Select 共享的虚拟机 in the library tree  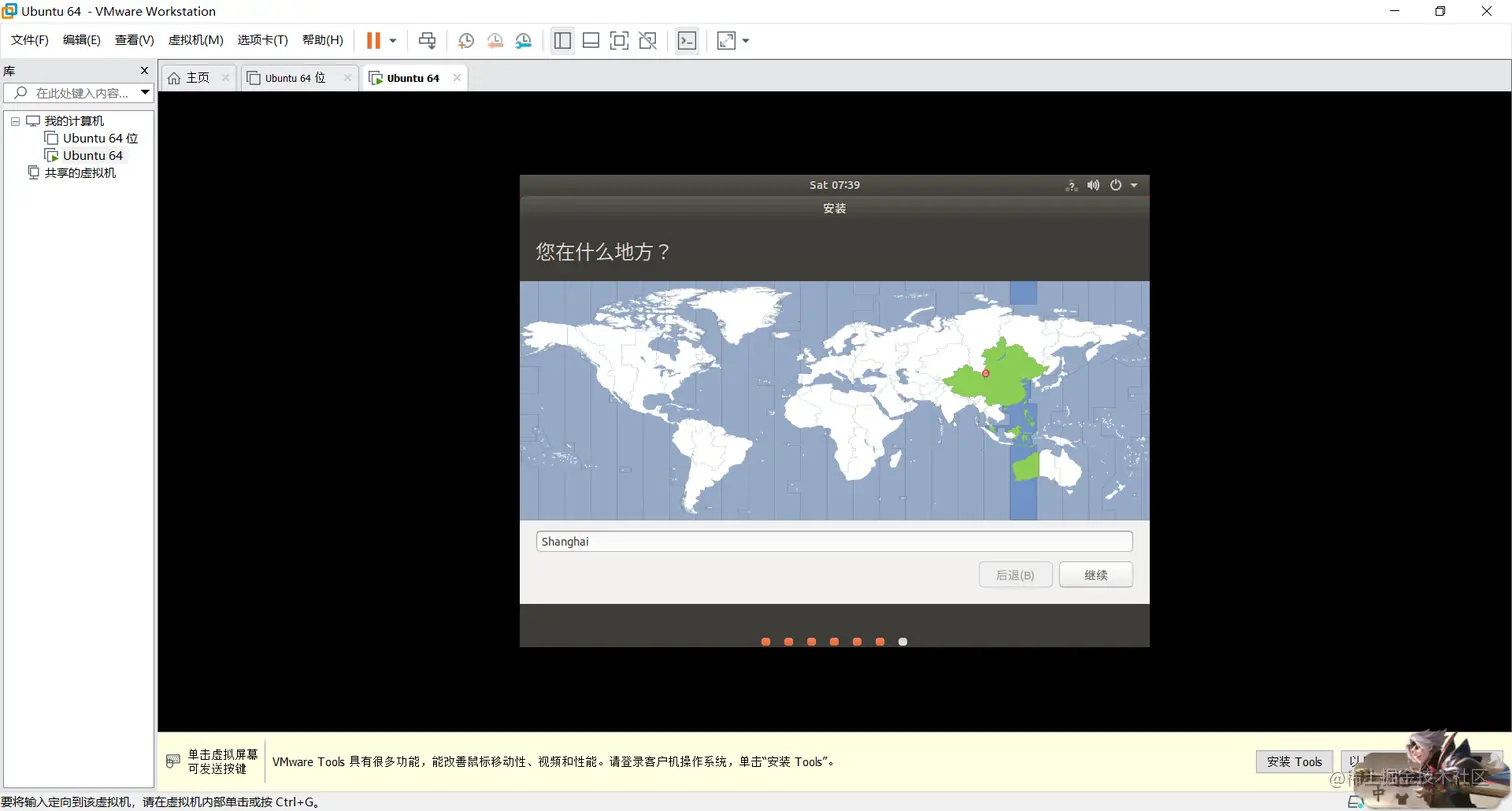tap(80, 172)
